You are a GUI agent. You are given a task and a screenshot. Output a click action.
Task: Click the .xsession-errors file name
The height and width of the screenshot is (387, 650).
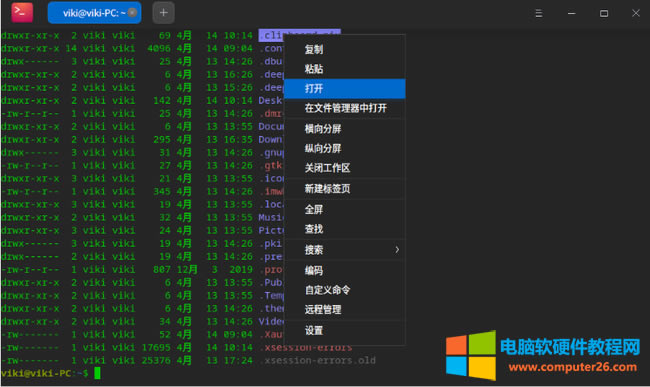click(306, 348)
